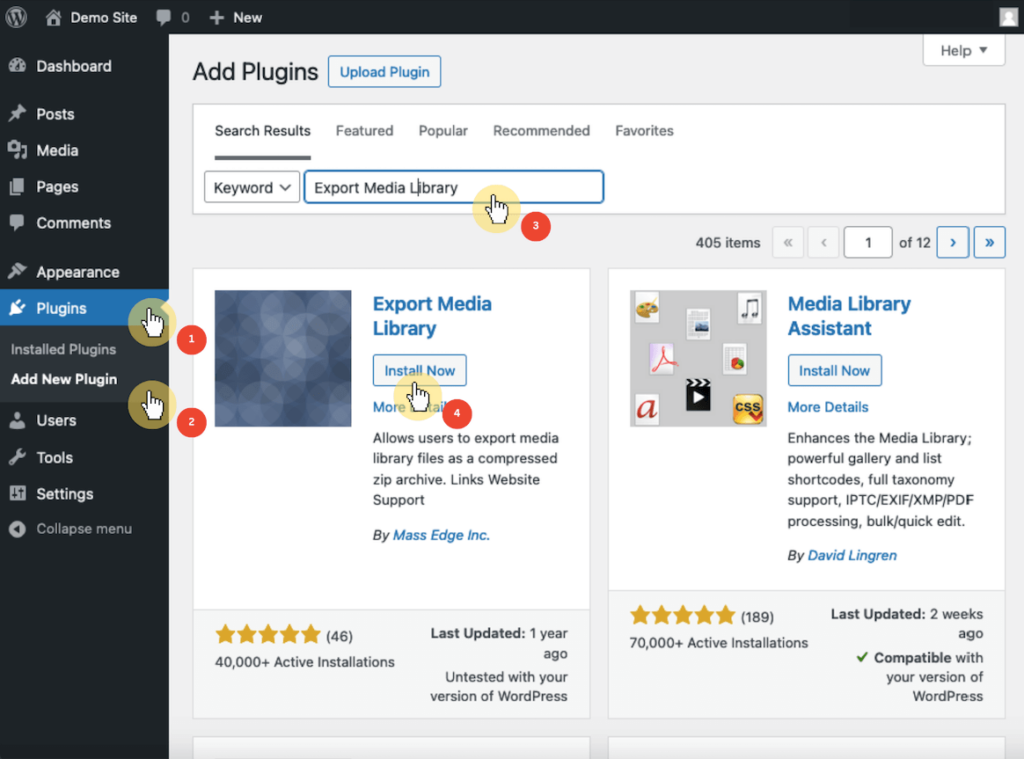Open the Posts menu label

click(56, 114)
